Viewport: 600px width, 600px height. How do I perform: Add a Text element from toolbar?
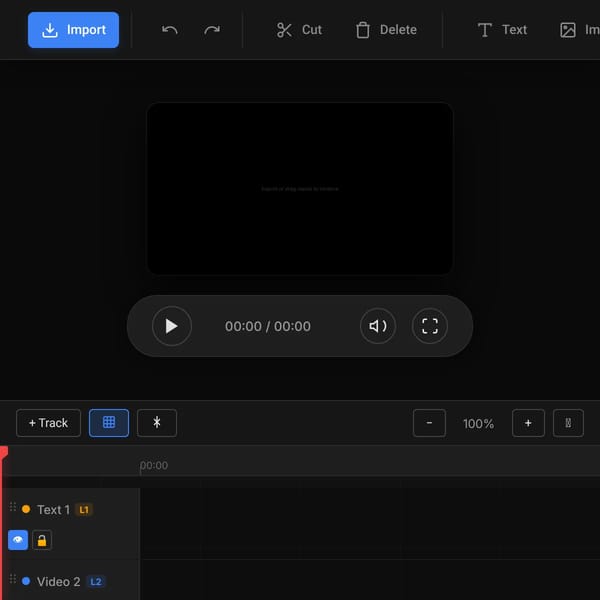coord(502,30)
